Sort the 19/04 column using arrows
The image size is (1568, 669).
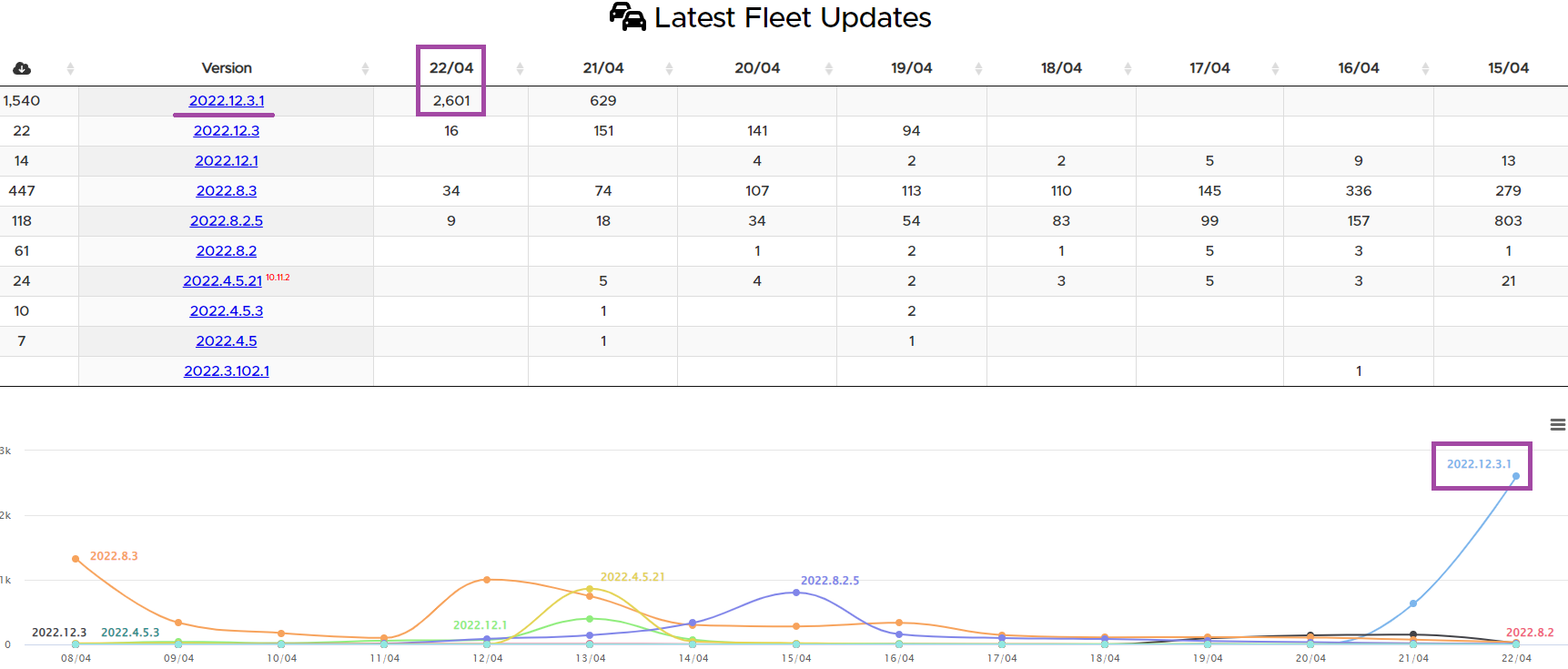tap(978, 68)
